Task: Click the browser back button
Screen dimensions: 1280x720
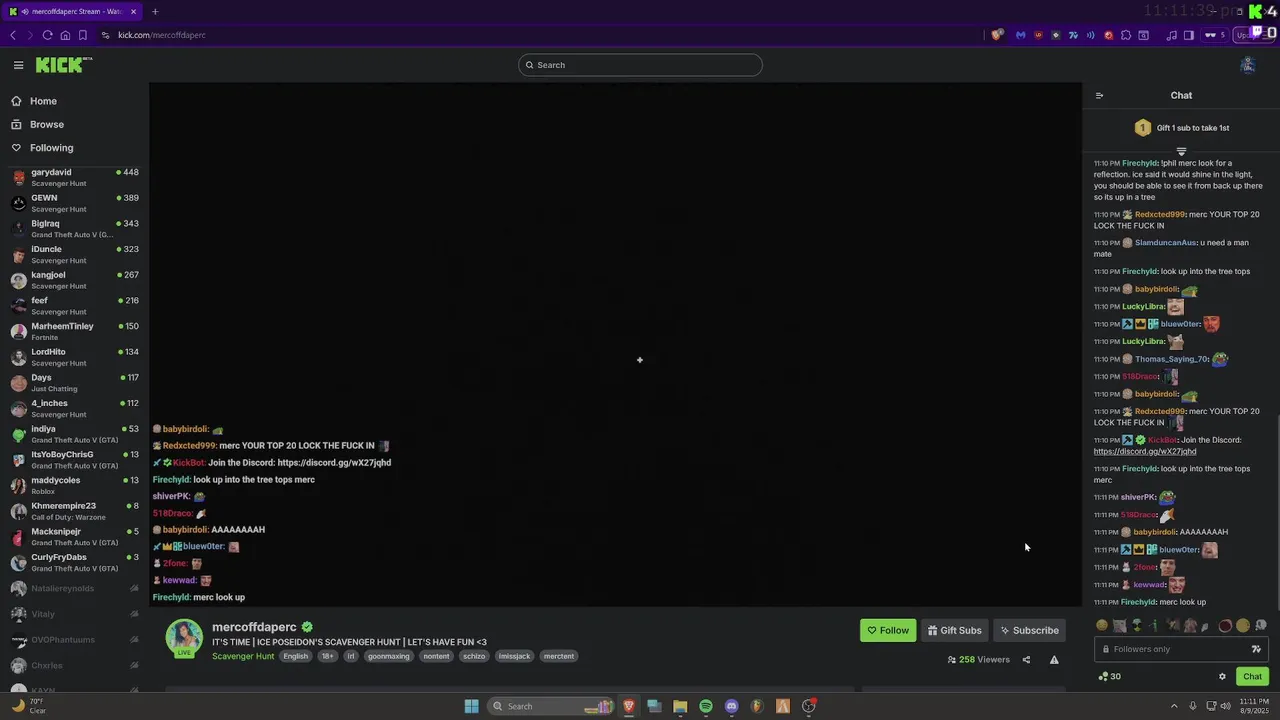Action: coord(12,35)
